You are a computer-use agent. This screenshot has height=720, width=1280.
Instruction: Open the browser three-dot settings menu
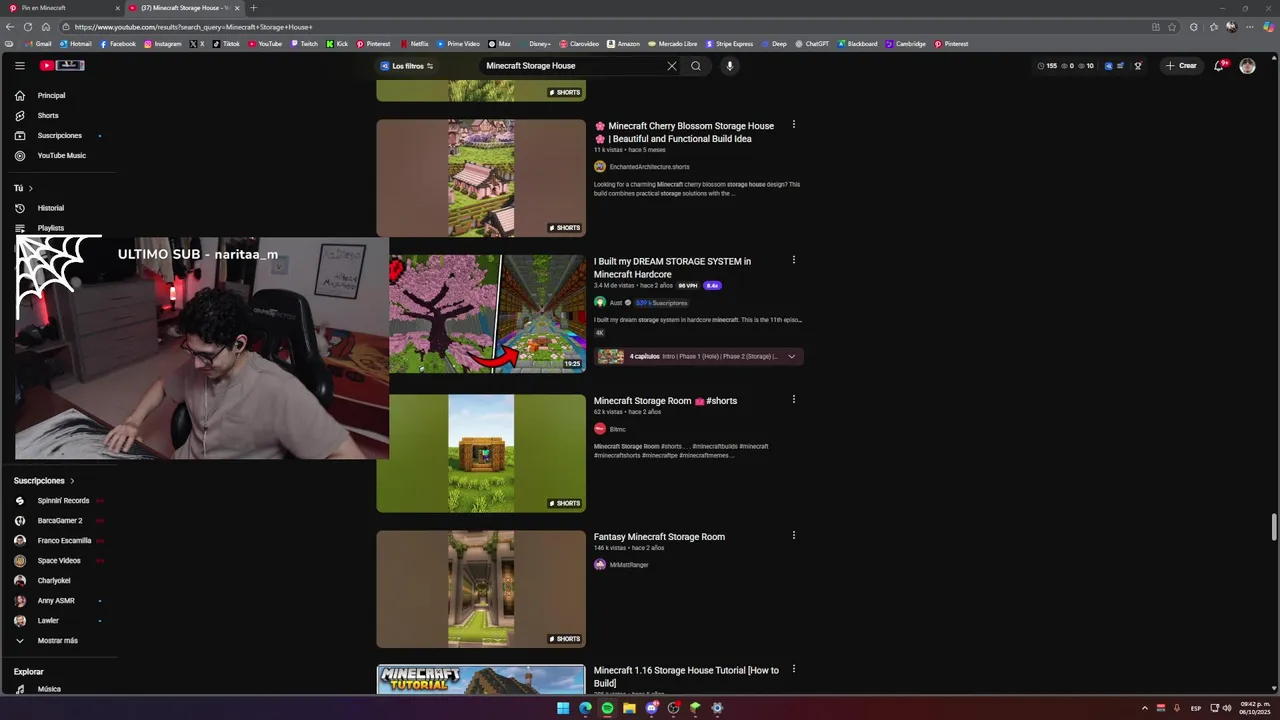pos(1250,27)
